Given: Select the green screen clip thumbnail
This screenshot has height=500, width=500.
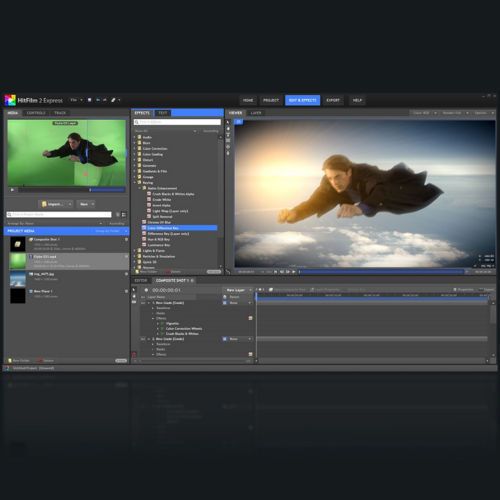Looking at the screenshot, I should pyautogui.click(x=18, y=261).
